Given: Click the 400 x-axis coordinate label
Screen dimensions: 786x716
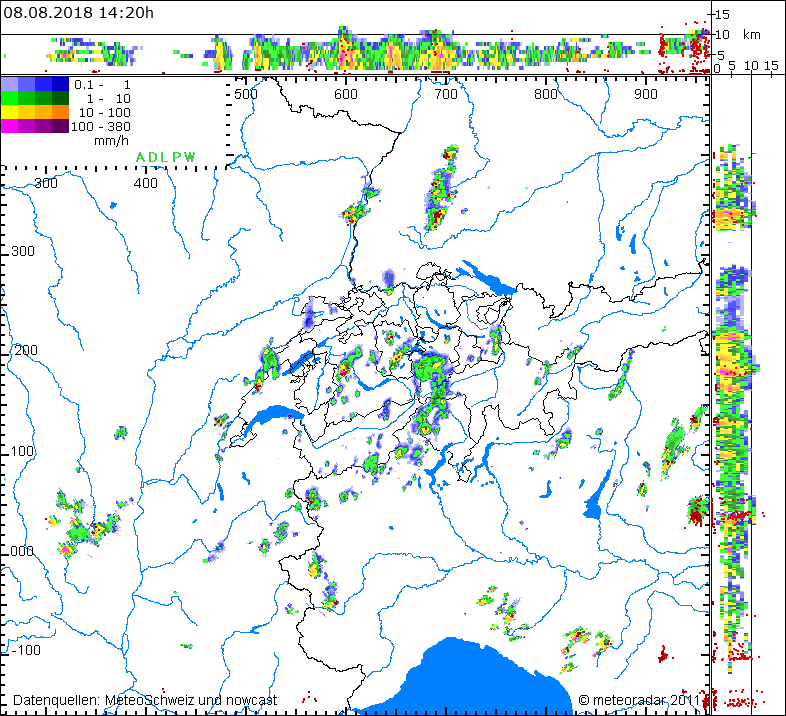Looking at the screenshot, I should click(146, 184).
